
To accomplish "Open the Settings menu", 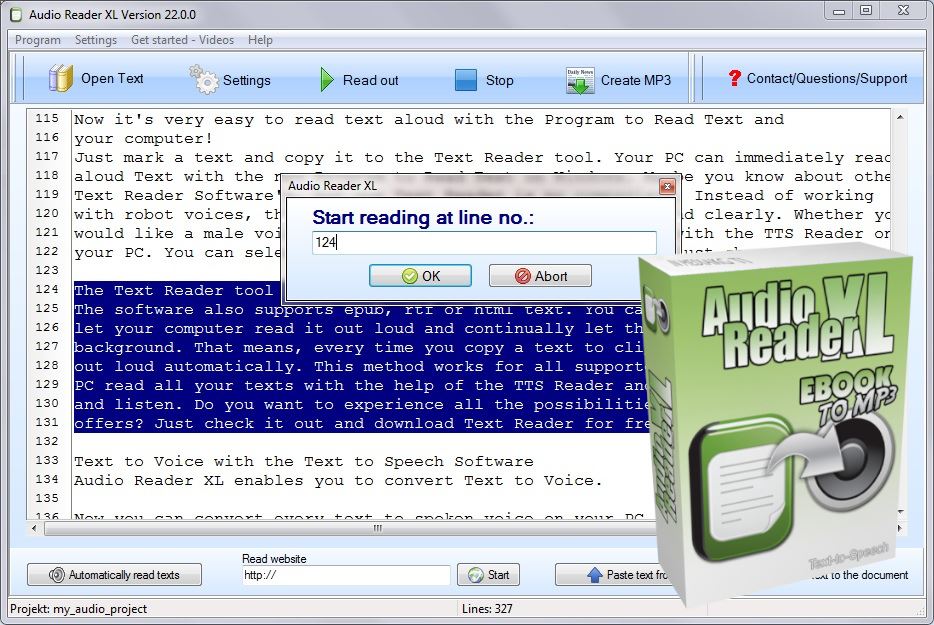I will tap(96, 40).
